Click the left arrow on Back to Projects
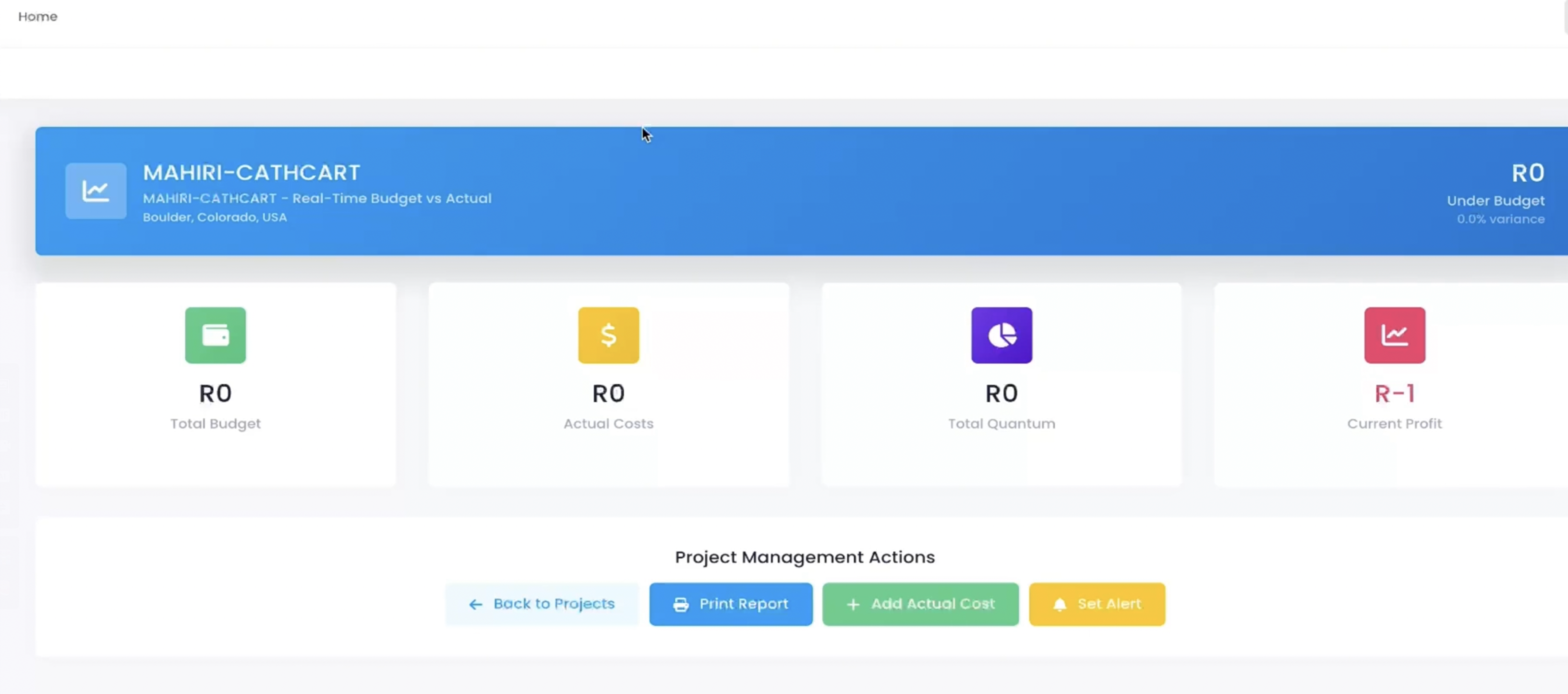This screenshot has height=694, width=1568. [475, 605]
